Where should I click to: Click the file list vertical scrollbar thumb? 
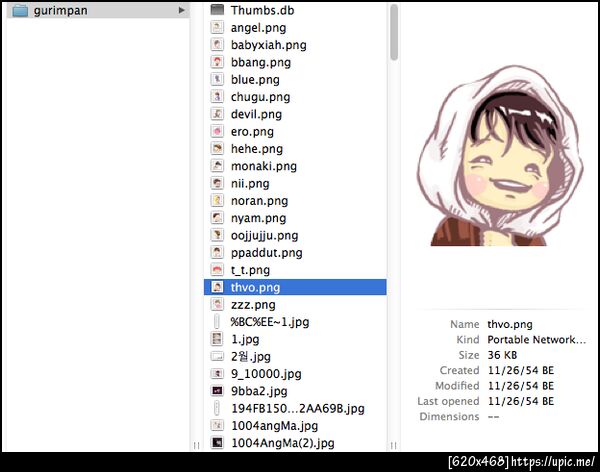(394, 33)
